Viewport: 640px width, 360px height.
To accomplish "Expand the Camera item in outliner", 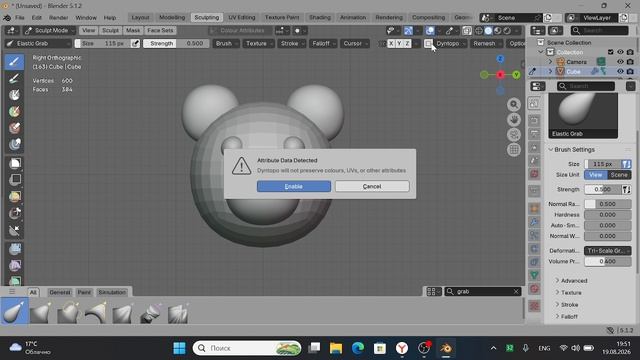I will pos(550,62).
